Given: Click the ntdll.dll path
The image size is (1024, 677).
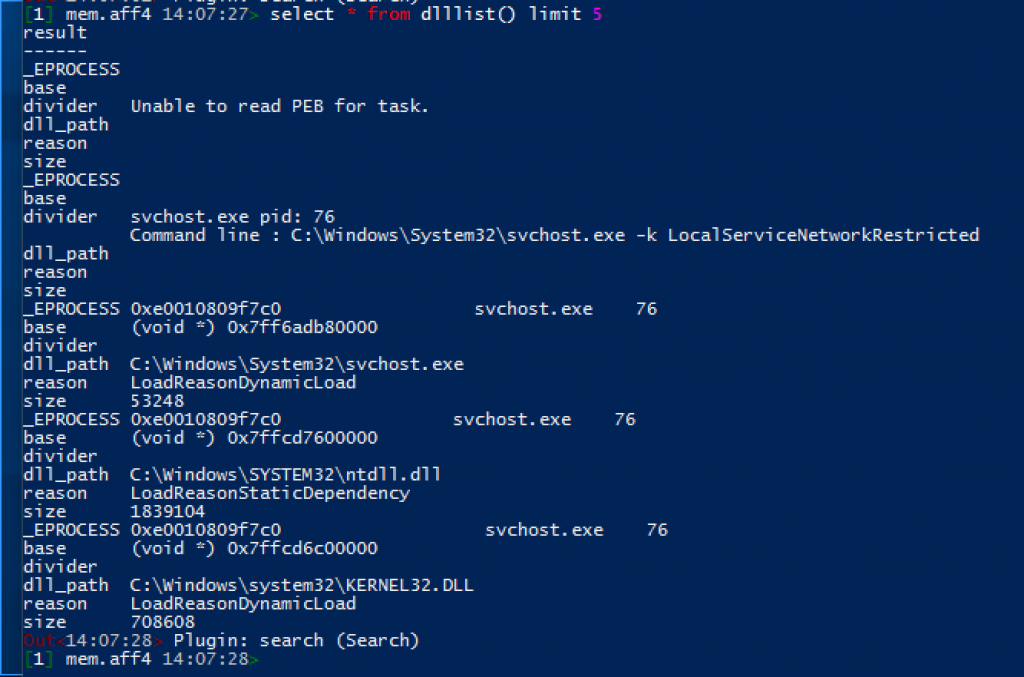Looking at the screenshot, I should 285,475.
